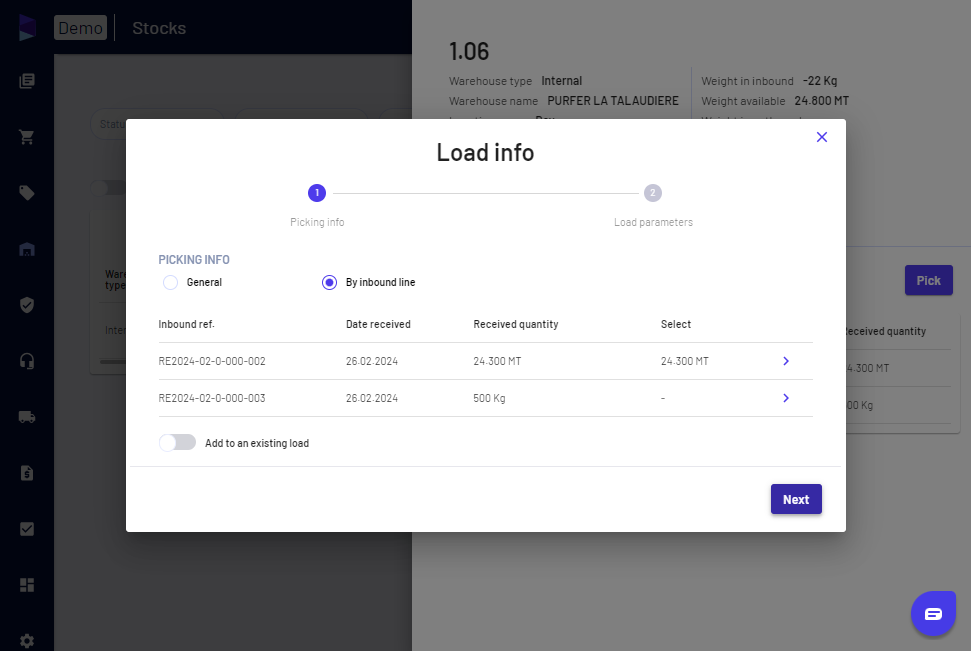Image resolution: width=971 pixels, height=651 pixels.
Task: Open the dashboard grid sidebar icon
Action: (27, 585)
